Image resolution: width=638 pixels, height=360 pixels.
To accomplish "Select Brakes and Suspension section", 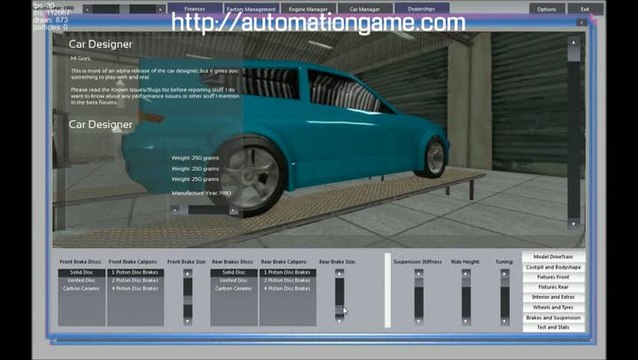I will (x=553, y=318).
